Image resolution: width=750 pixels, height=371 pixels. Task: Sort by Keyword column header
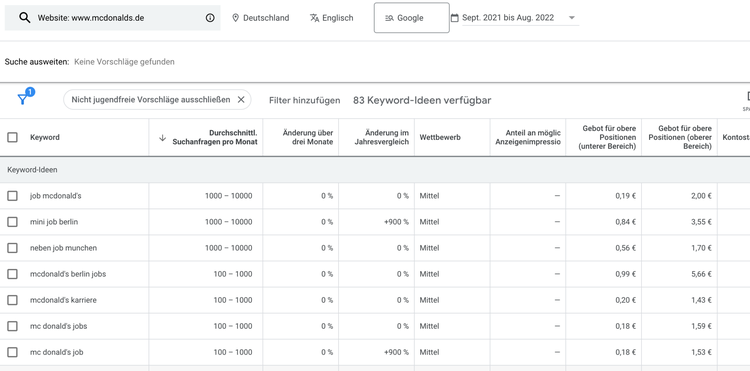pyautogui.click(x=45, y=138)
